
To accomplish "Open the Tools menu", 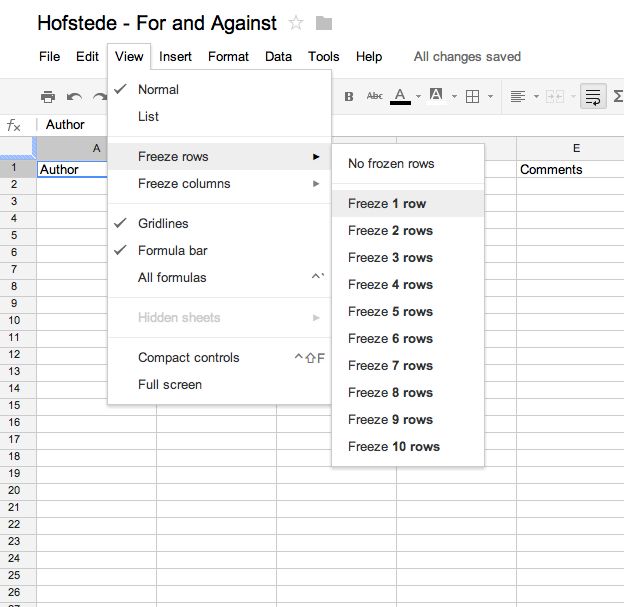I will [324, 57].
